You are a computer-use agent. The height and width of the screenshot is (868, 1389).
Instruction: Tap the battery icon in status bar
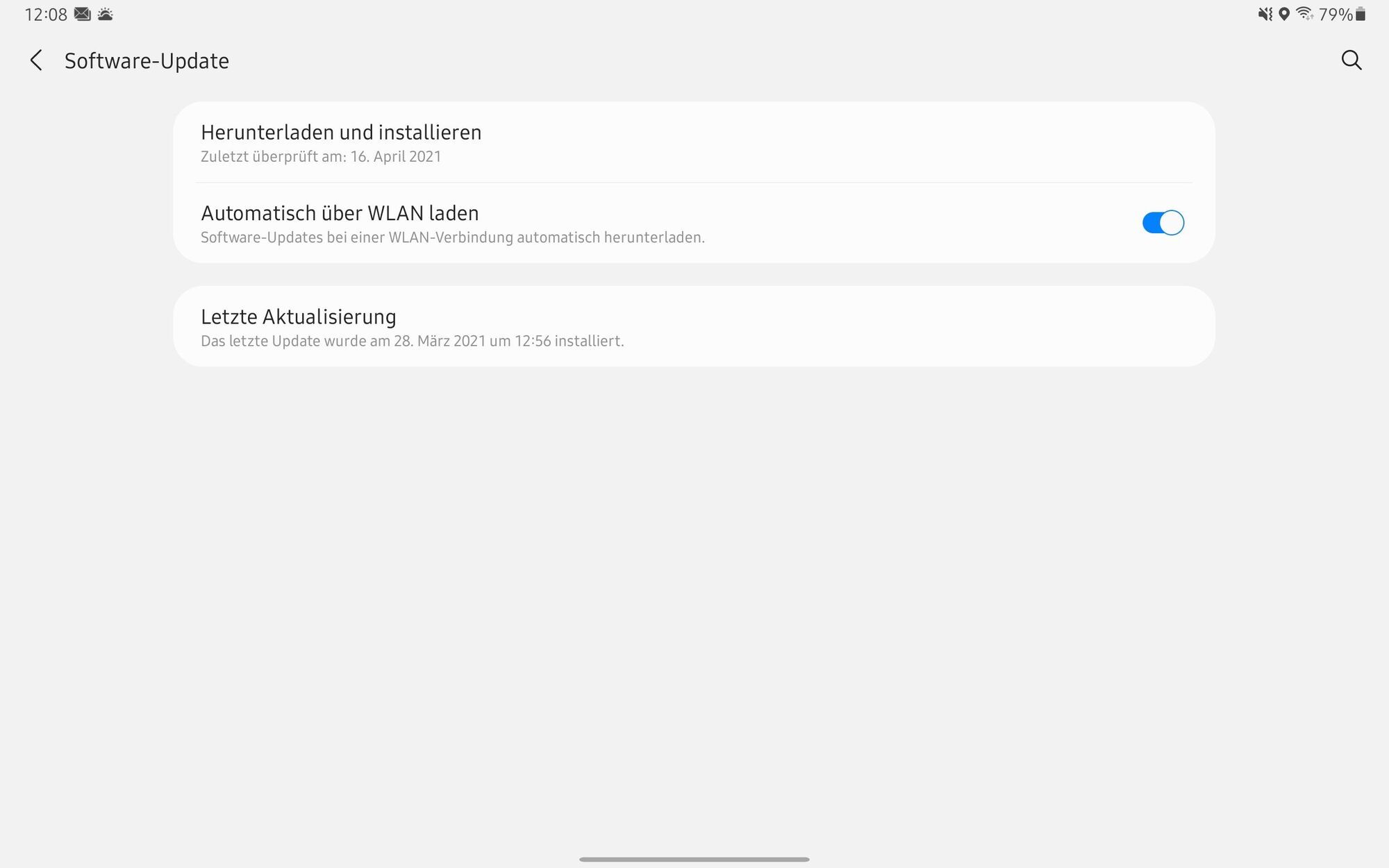tap(1361, 14)
